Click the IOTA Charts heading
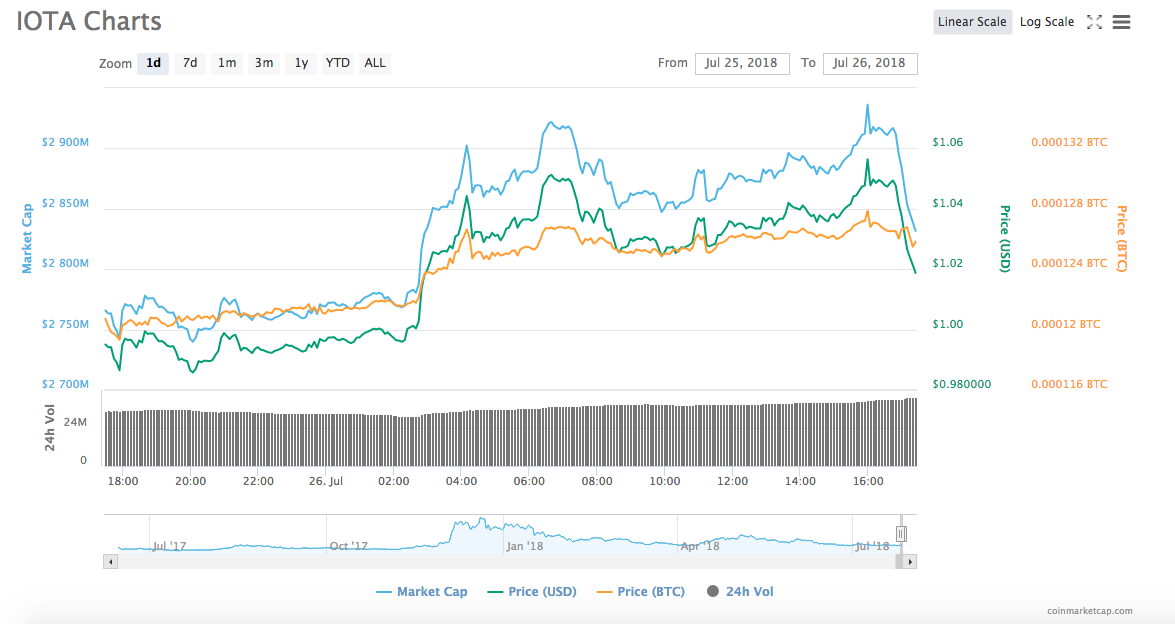The width and height of the screenshot is (1175, 624). pyautogui.click(x=88, y=21)
